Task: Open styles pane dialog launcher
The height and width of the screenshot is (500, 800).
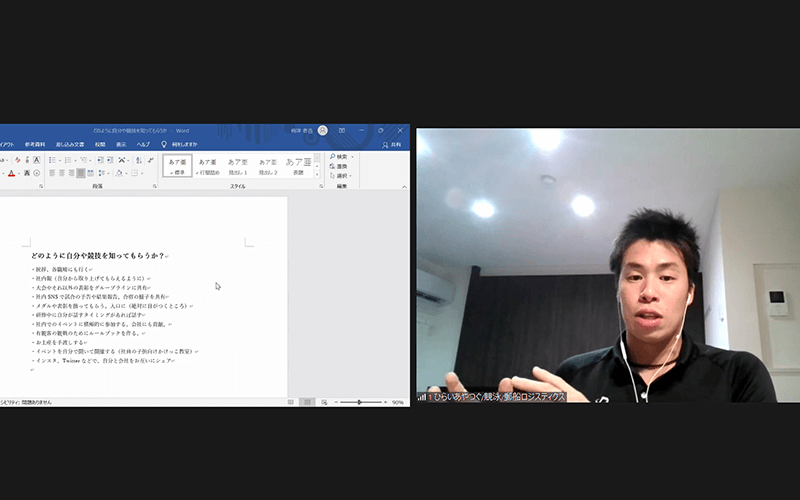Action: 321,186
